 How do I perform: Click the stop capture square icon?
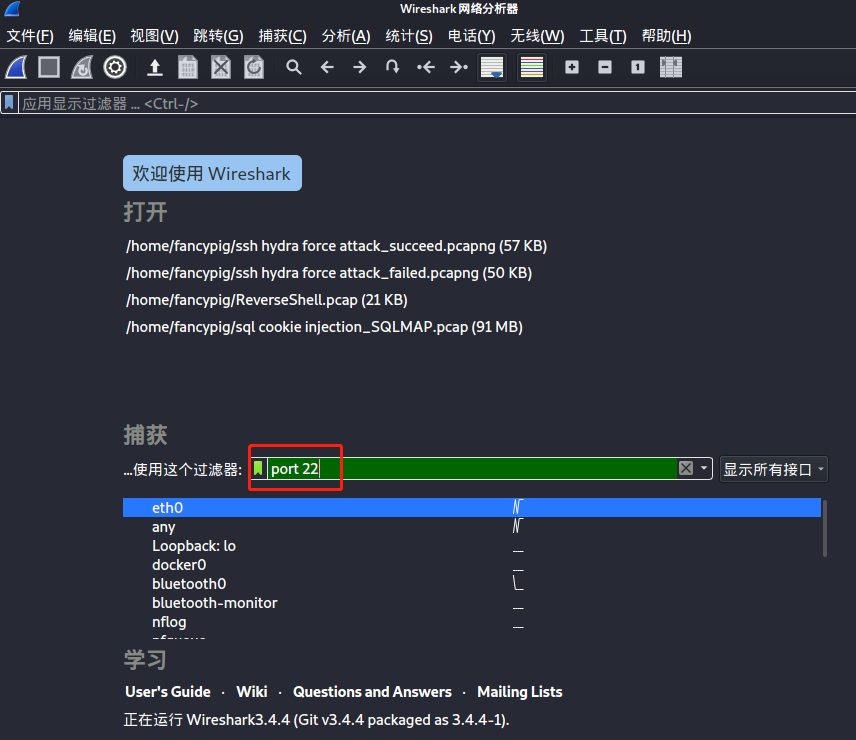click(49, 68)
